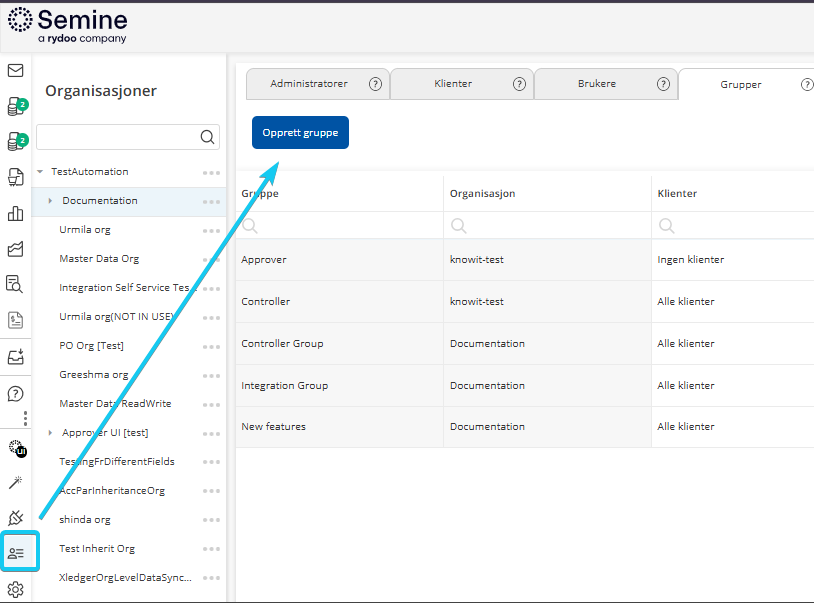Click the magic wand sidebar icon
Screen dimensions: 814x603
pos(15,483)
